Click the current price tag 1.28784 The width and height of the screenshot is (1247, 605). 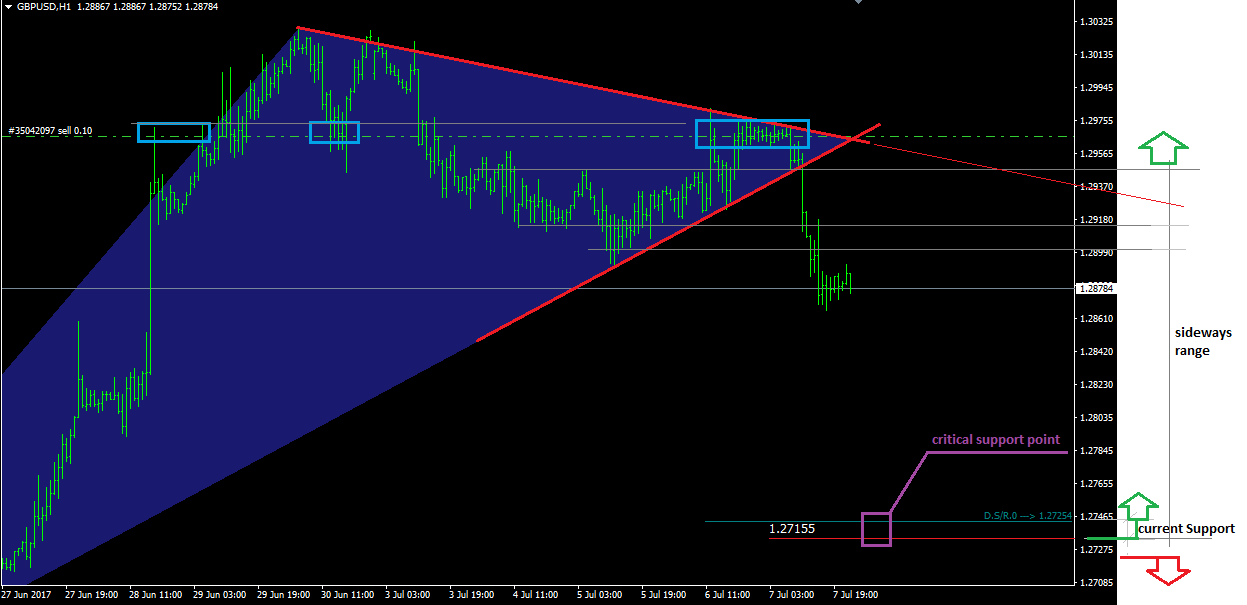point(1094,288)
